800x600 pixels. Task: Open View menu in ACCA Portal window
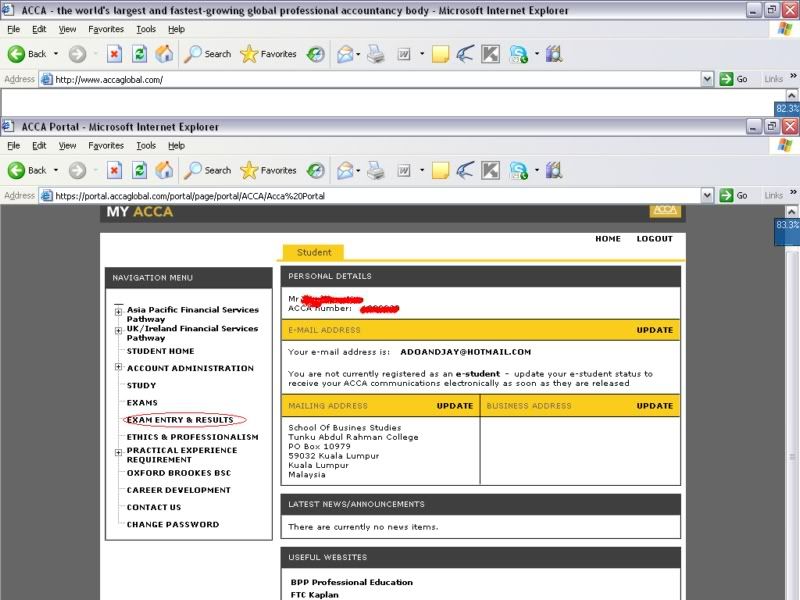[x=67, y=146]
